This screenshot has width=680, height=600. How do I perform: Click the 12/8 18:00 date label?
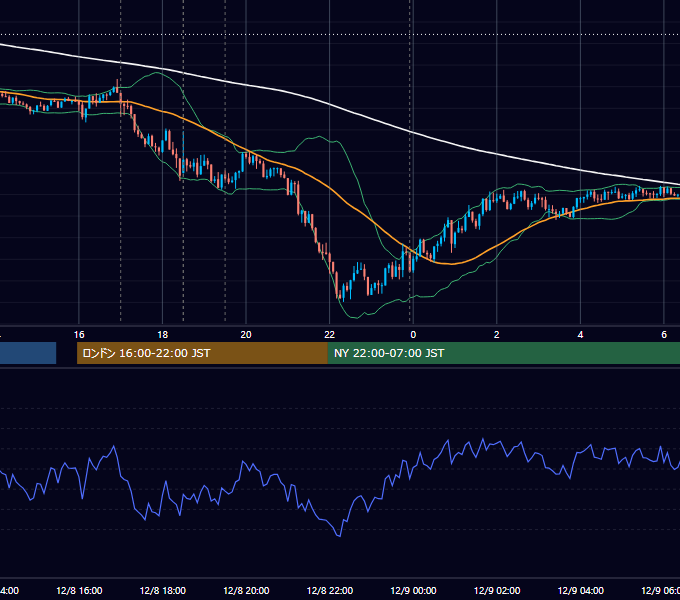163,591
